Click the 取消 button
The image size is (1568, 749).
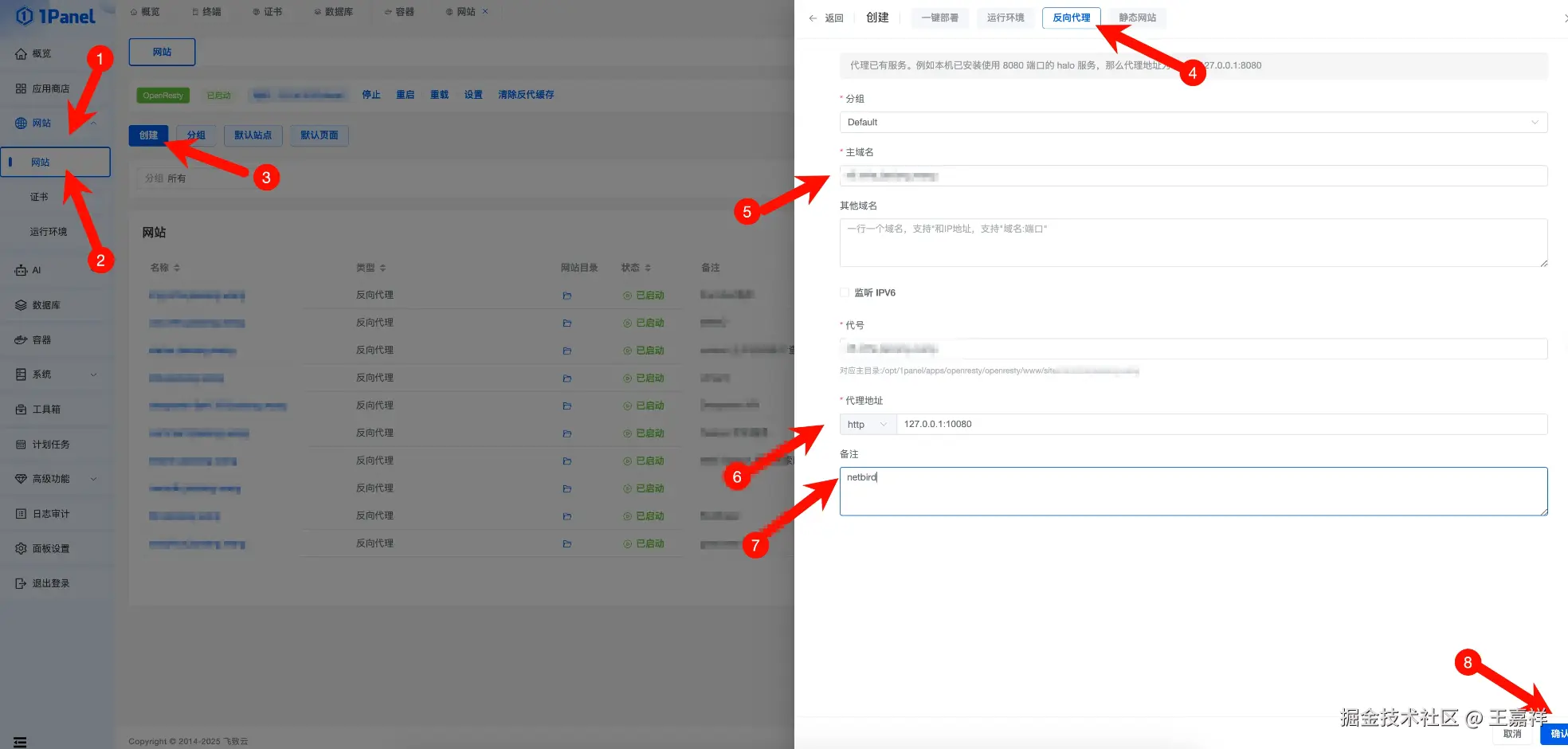tap(1512, 734)
